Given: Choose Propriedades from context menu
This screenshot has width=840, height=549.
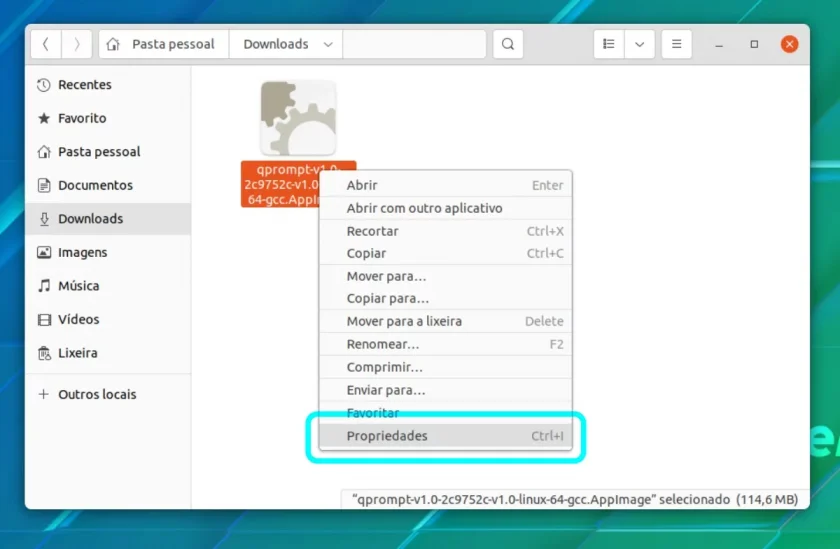Looking at the screenshot, I should click(445, 436).
